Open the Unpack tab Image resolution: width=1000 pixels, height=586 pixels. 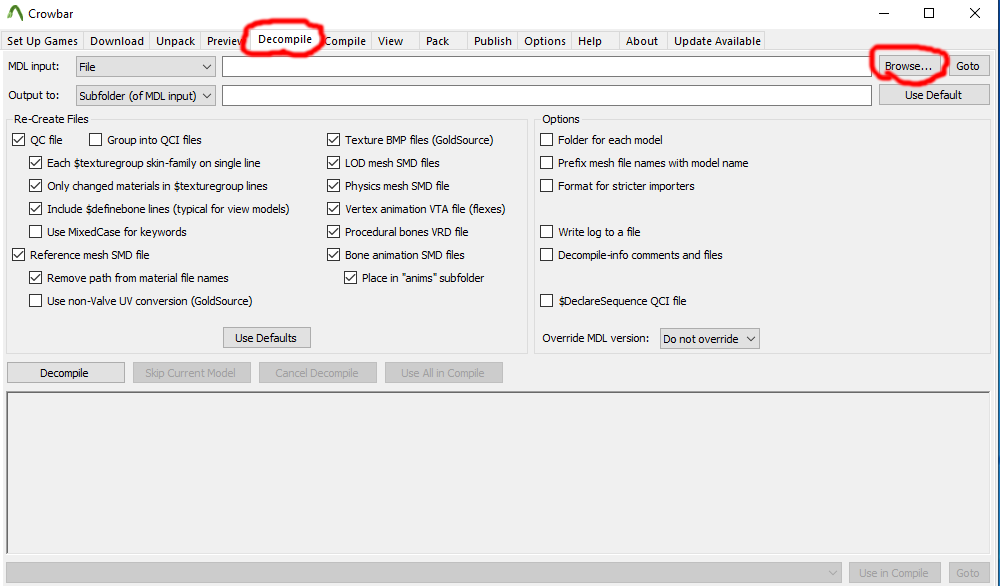coord(175,41)
